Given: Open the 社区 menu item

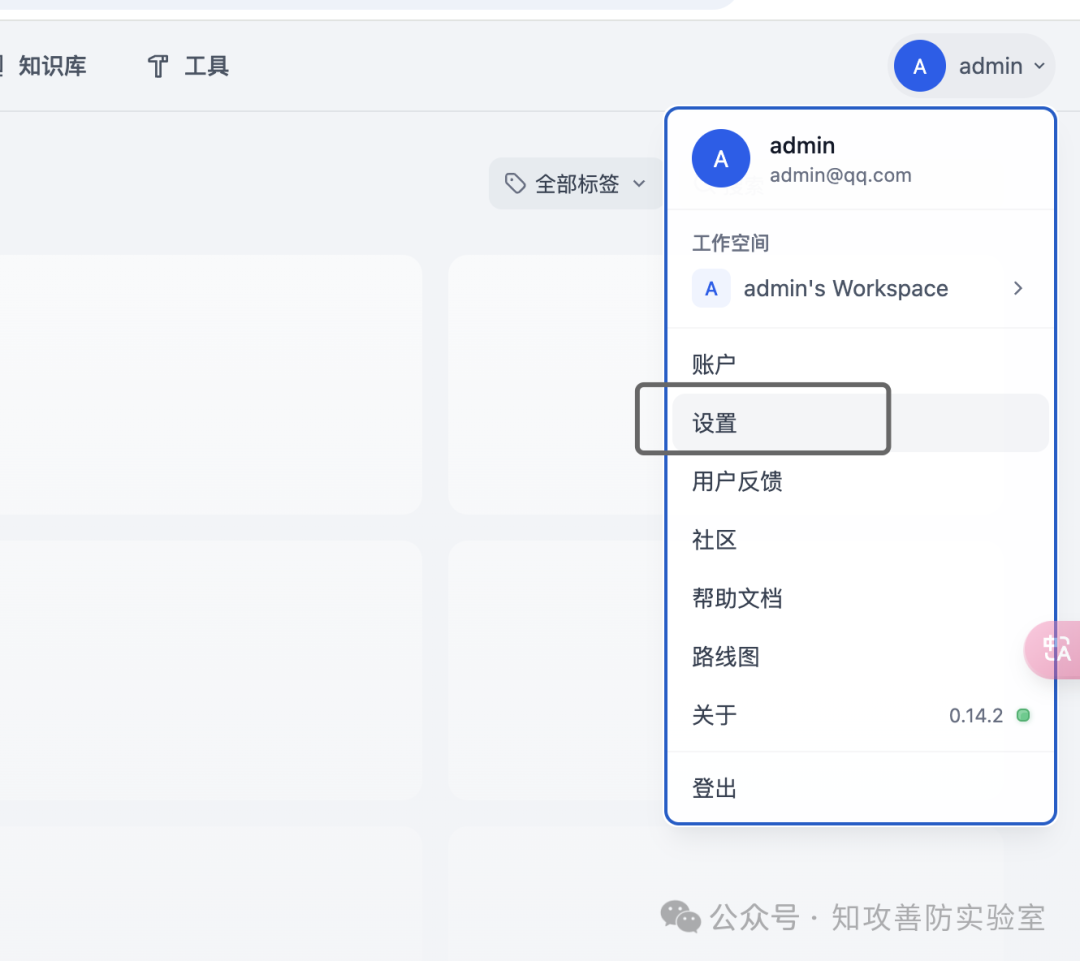Looking at the screenshot, I should coord(714,539).
